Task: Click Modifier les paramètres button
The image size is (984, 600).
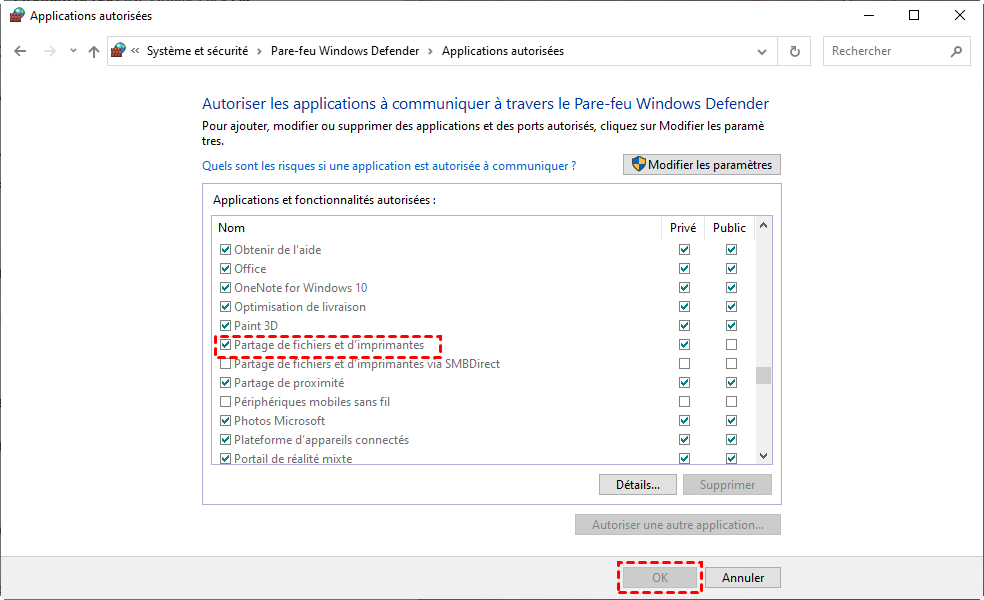Action: click(x=702, y=164)
